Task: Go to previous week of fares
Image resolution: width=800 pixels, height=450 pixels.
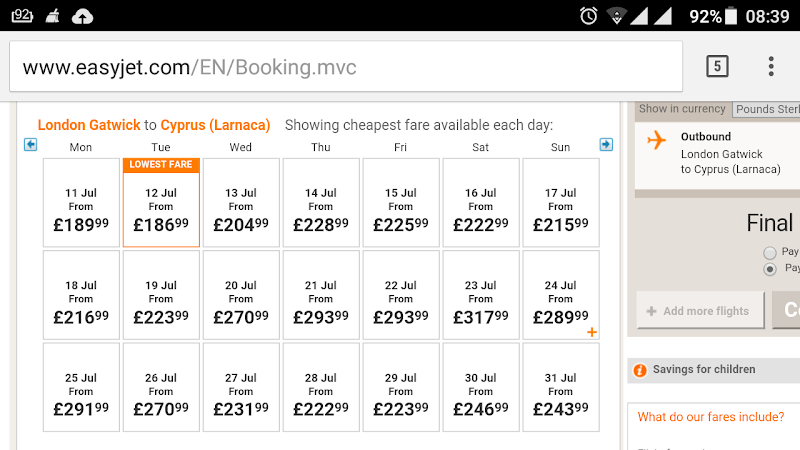Action: coord(30,145)
